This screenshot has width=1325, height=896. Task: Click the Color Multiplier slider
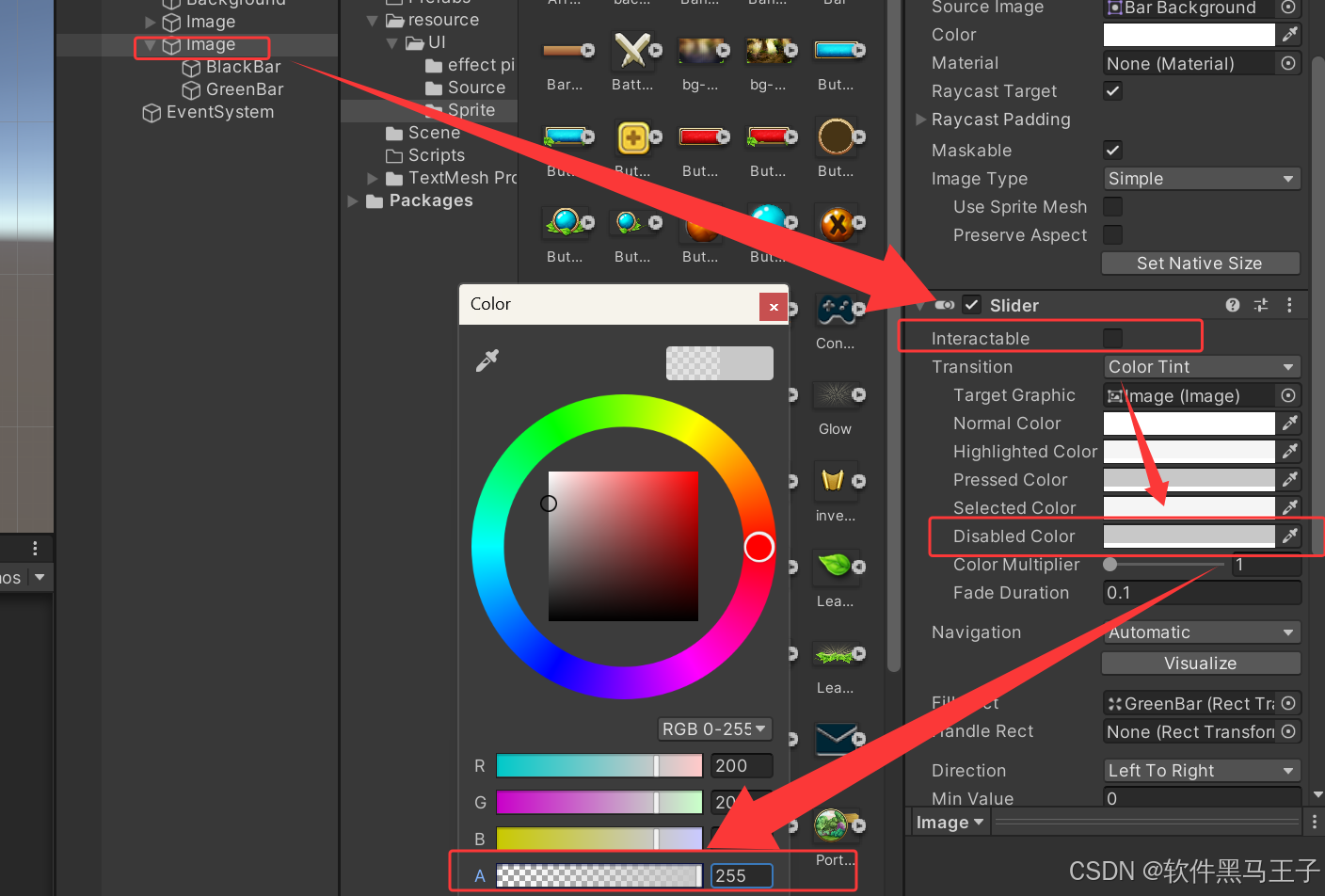coord(1163,565)
